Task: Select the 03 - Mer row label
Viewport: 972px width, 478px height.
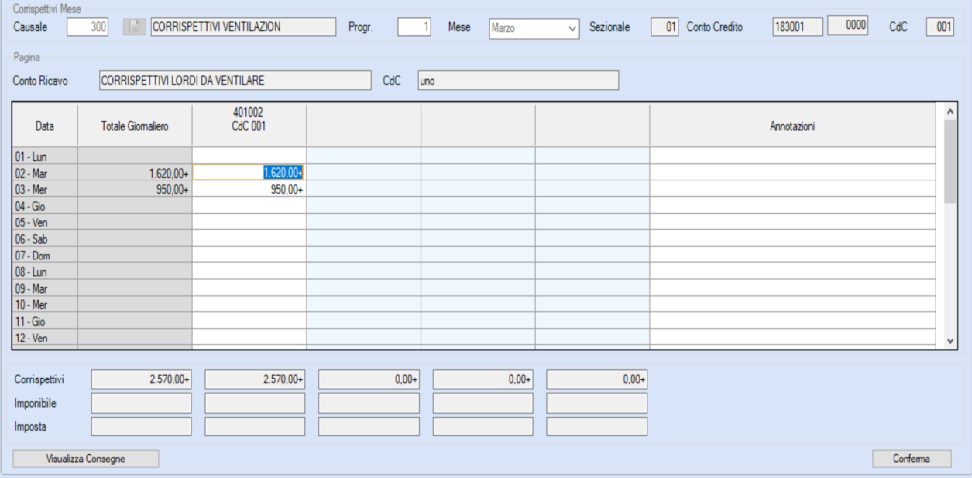Action: coord(45,190)
